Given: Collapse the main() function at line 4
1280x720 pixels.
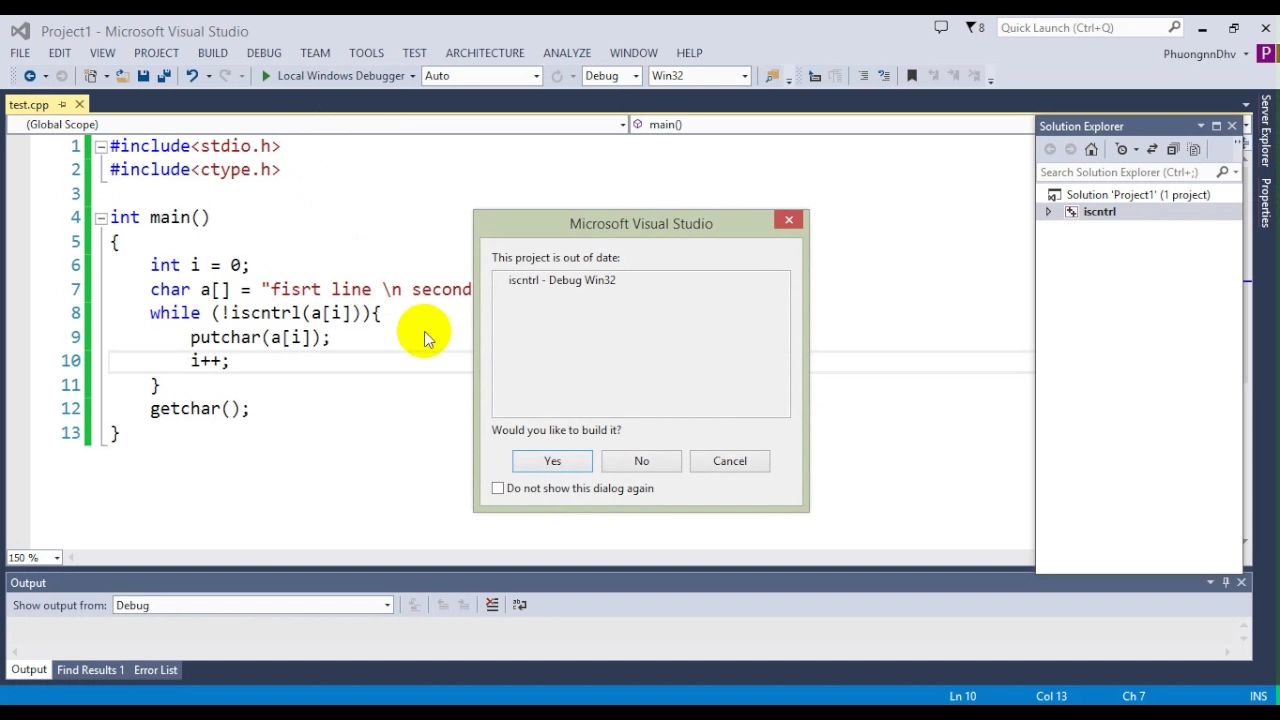Looking at the screenshot, I should [101, 218].
